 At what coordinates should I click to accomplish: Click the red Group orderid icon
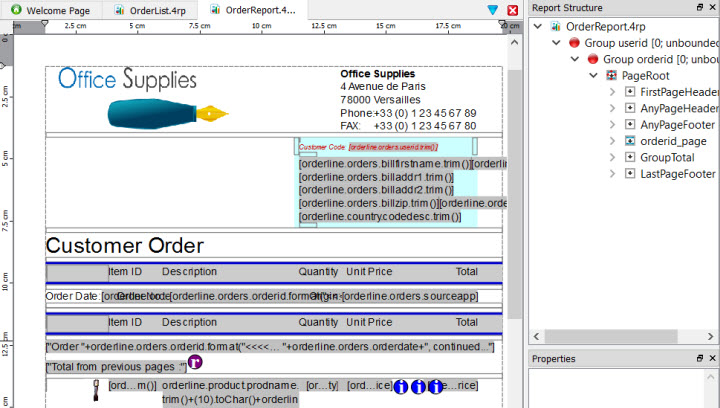[592, 59]
